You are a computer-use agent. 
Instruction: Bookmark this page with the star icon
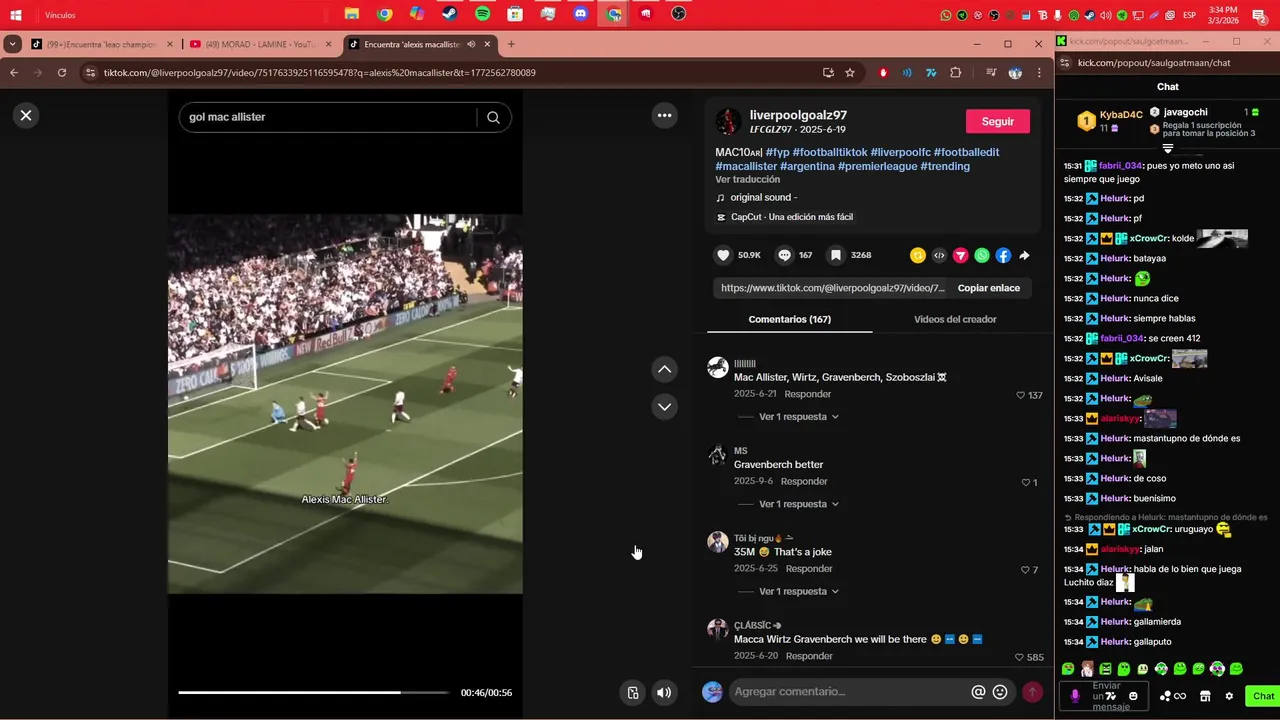pos(850,73)
